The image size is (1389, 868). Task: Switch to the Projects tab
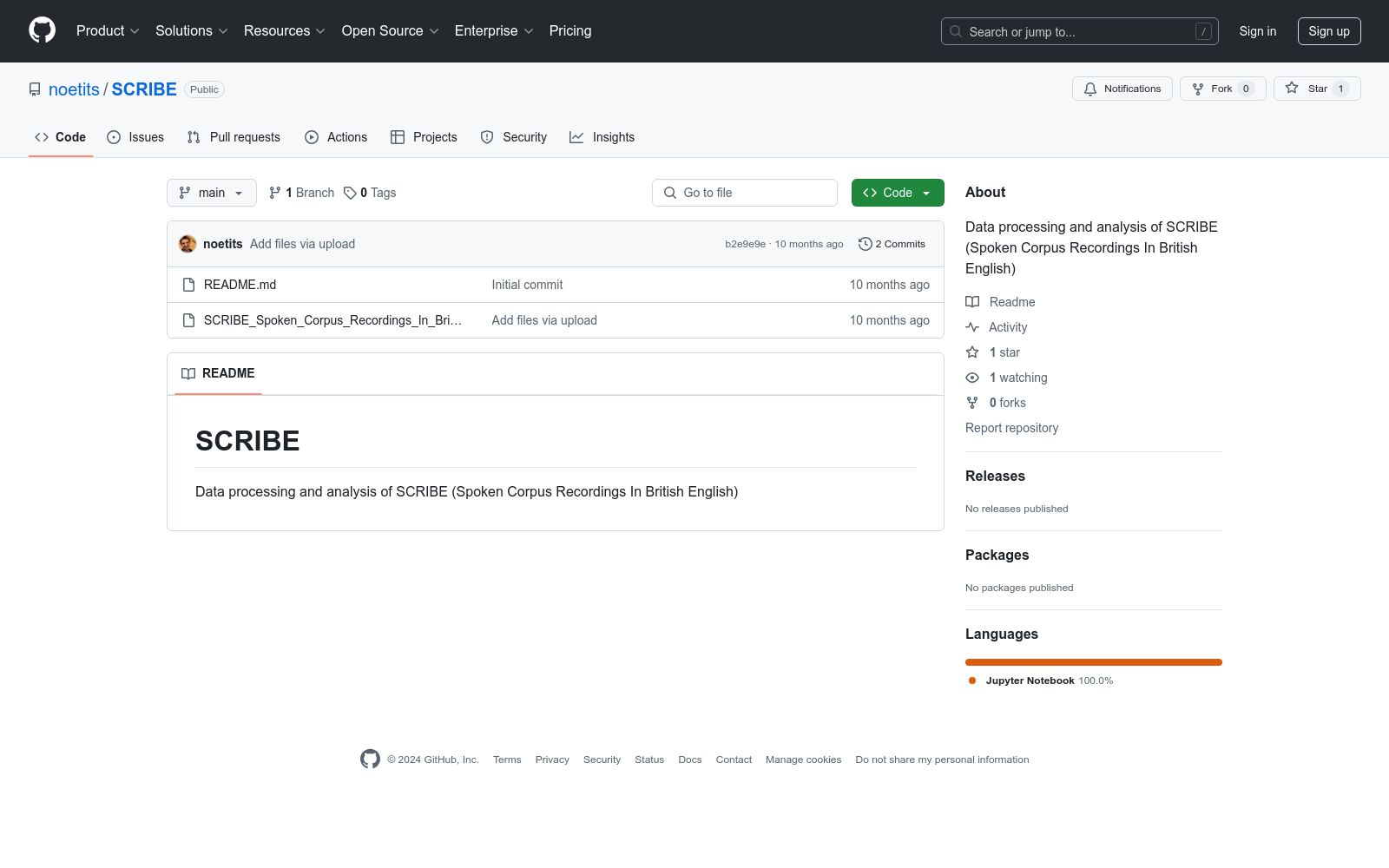pyautogui.click(x=424, y=137)
